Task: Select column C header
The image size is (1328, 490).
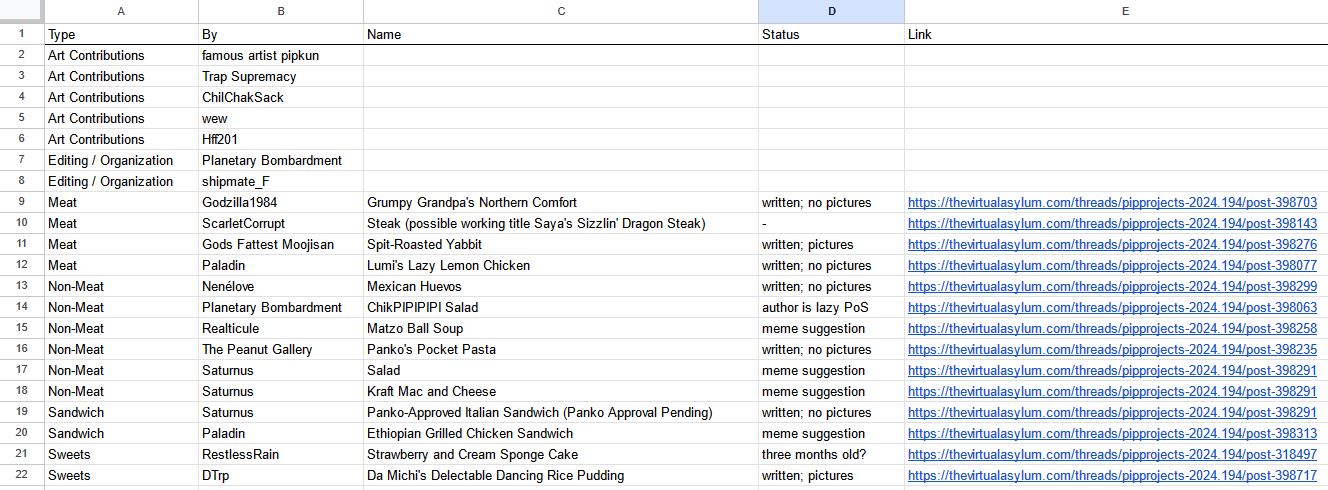Action: click(561, 11)
